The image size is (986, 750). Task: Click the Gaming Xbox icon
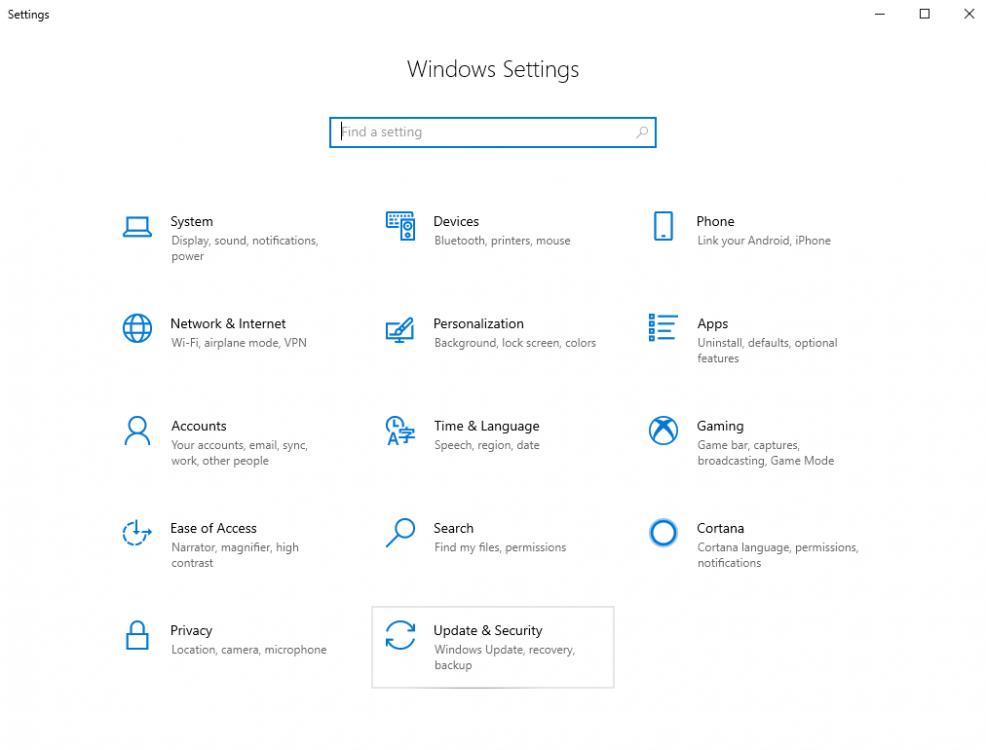tap(663, 431)
